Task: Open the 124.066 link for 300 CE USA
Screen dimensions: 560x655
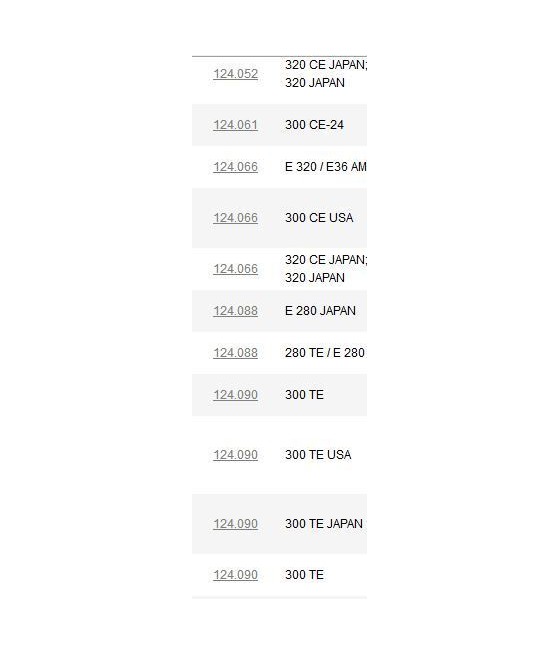Action: click(x=236, y=218)
